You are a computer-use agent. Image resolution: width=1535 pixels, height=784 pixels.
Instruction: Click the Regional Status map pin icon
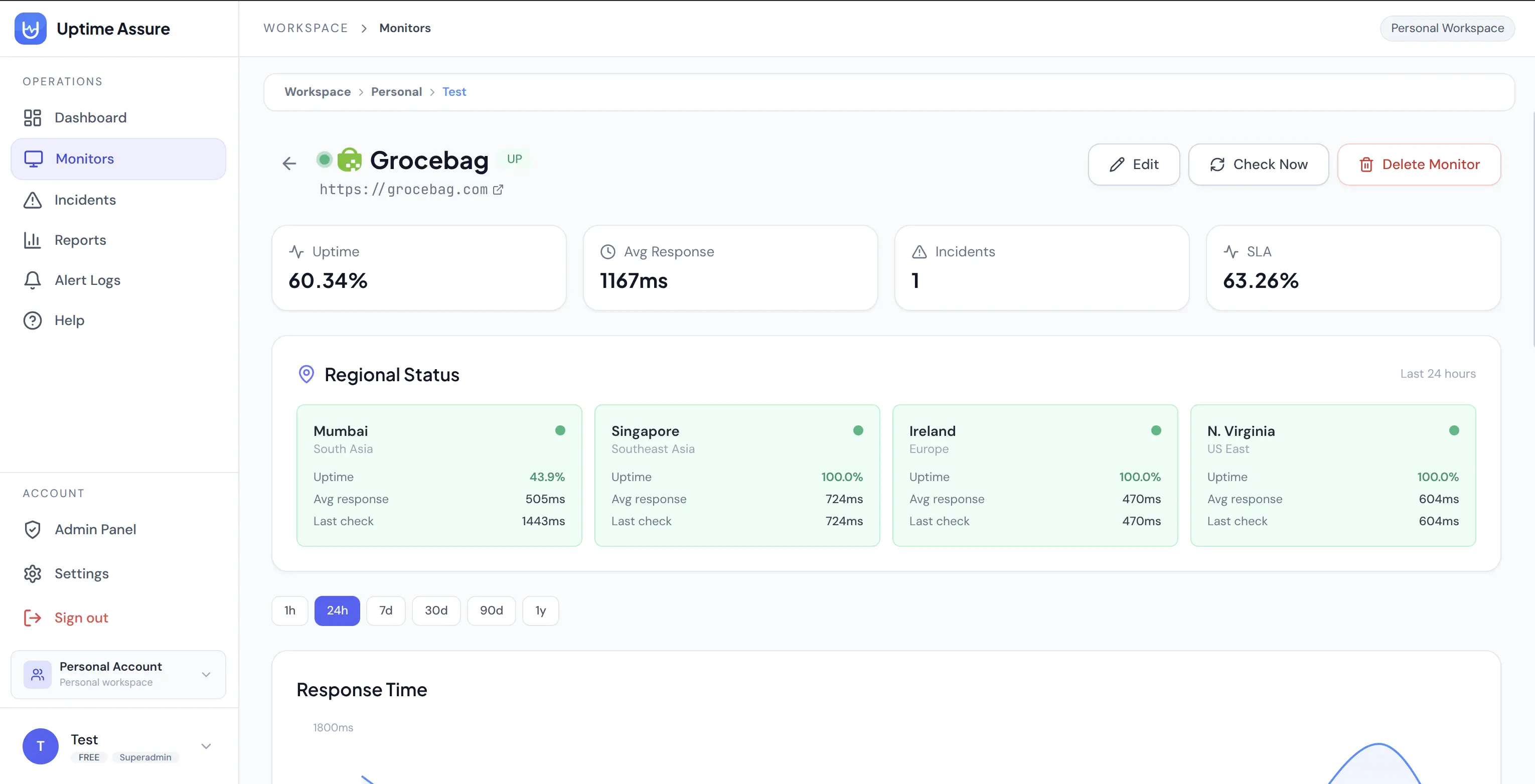point(306,374)
